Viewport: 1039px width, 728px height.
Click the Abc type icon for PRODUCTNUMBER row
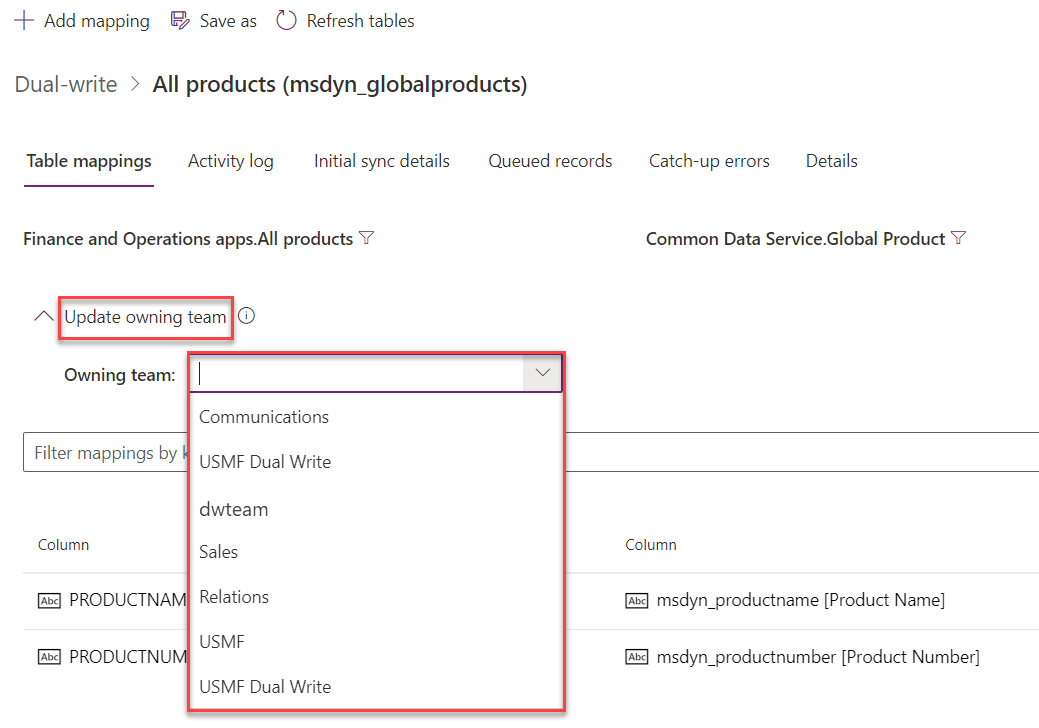click(49, 657)
